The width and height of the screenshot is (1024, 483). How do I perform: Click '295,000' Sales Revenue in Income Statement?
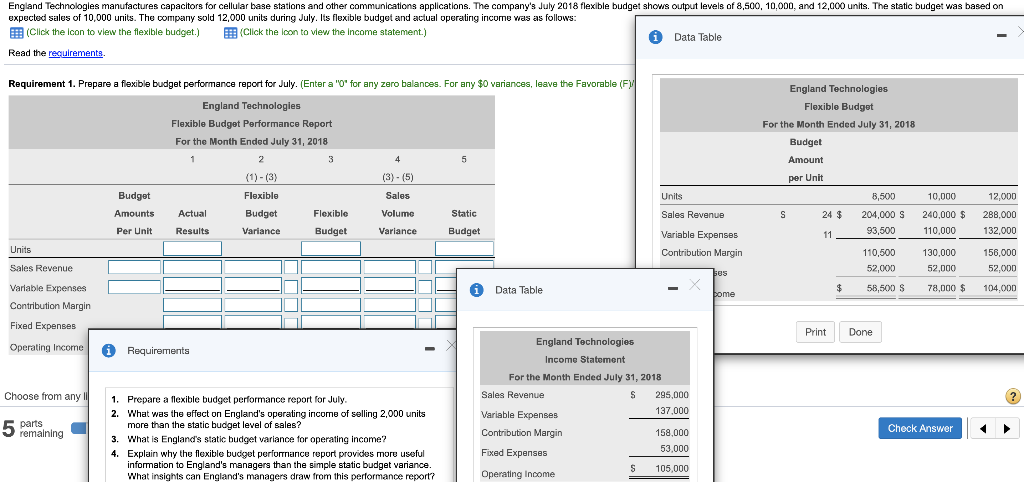tap(671, 395)
